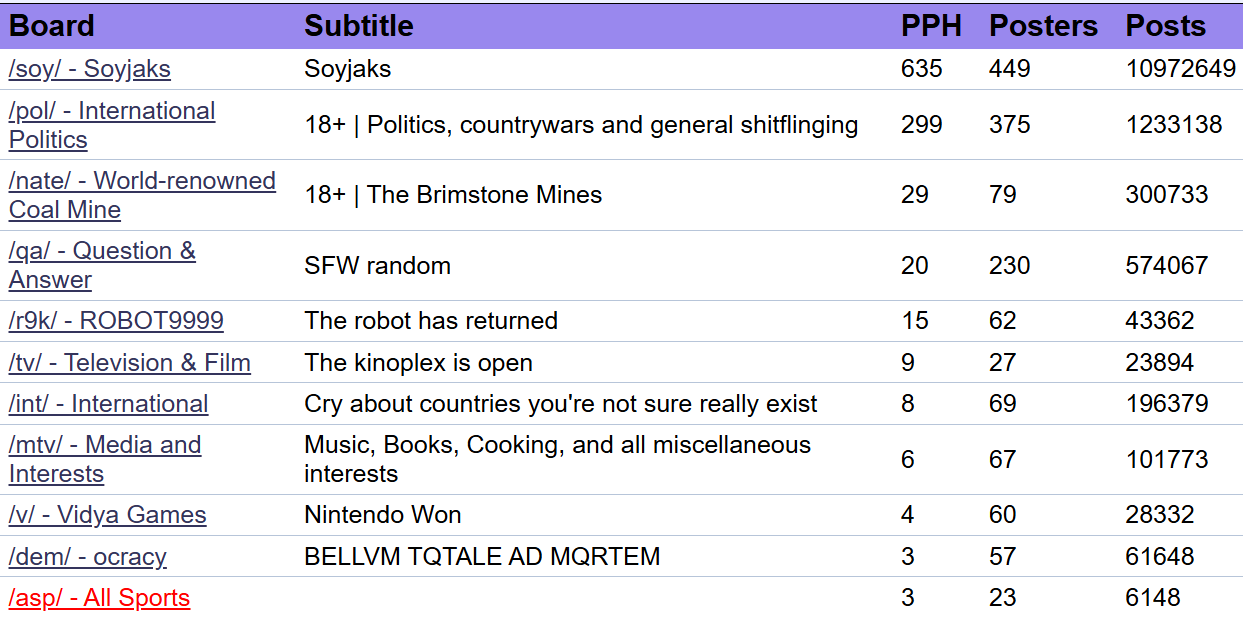Open the red /asp/ - All Sports link
This screenshot has width=1243, height=617.
pos(99,598)
